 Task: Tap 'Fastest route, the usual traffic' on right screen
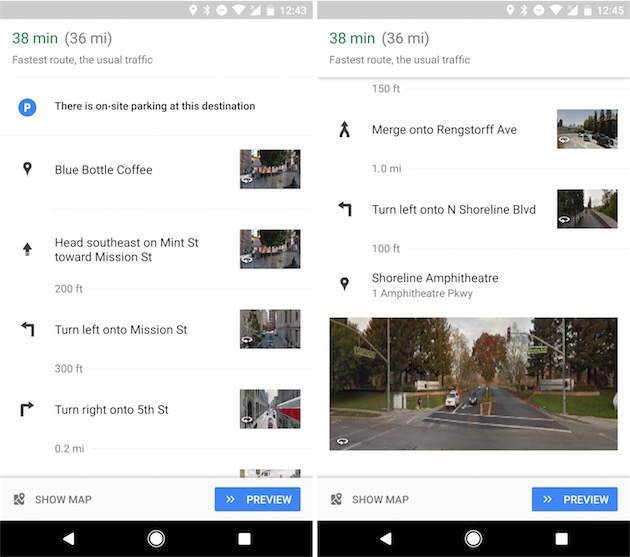click(399, 60)
